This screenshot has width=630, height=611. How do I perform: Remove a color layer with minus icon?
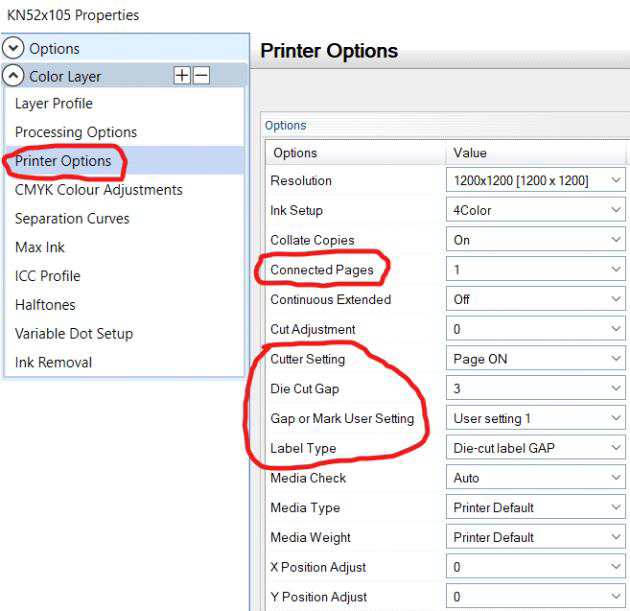click(x=201, y=76)
